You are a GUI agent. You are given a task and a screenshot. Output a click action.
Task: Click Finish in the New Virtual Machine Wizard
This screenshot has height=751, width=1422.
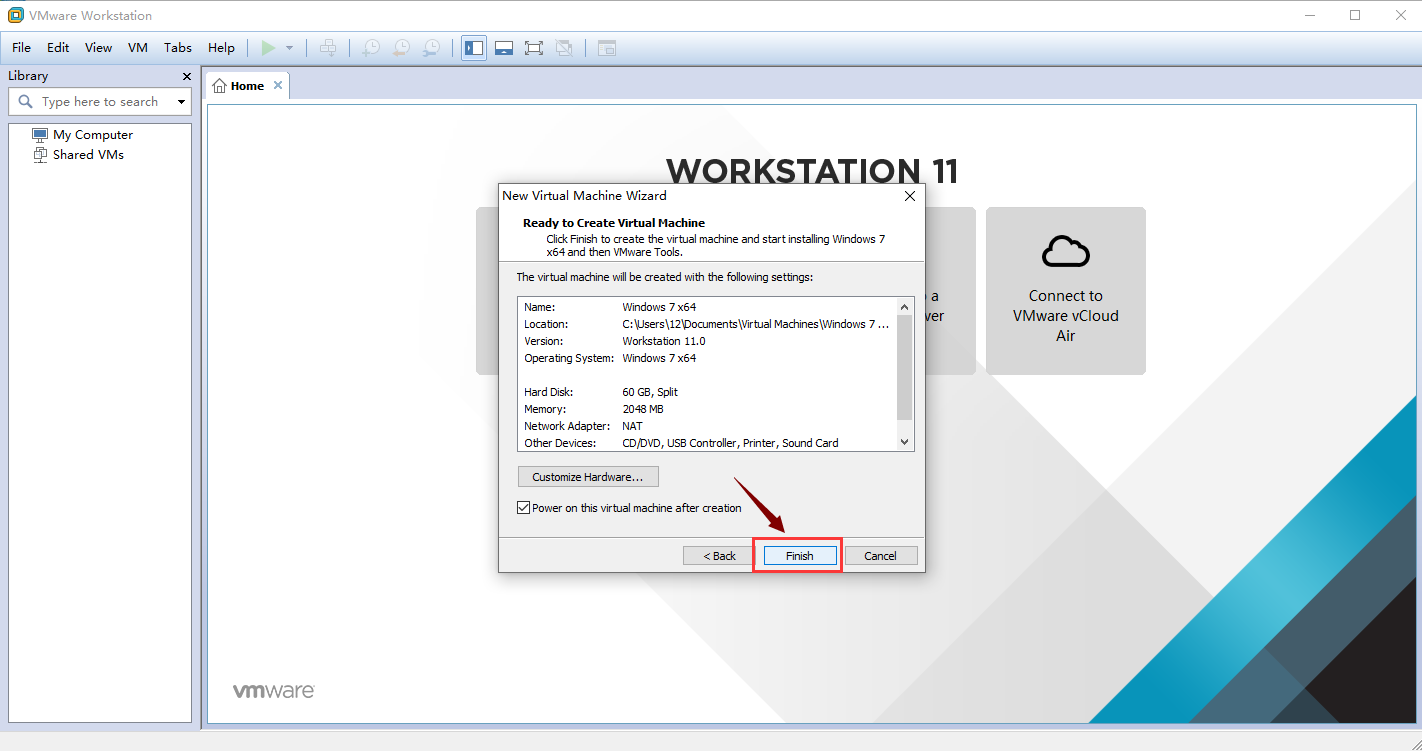pos(799,556)
